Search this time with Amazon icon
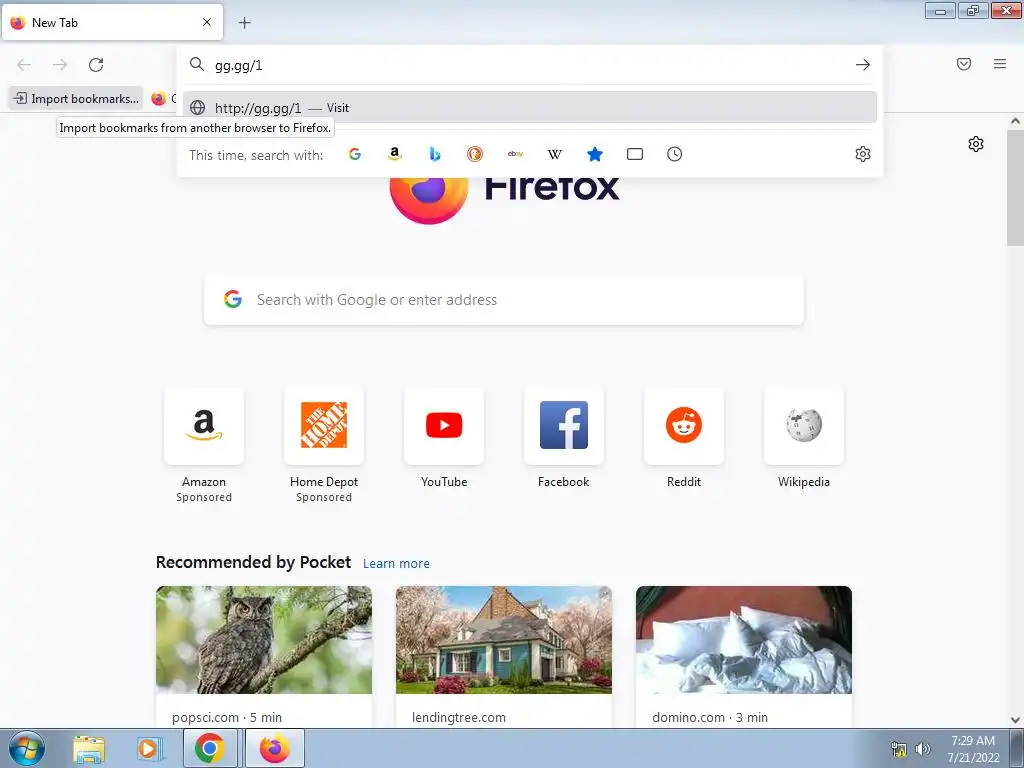The width and height of the screenshot is (1024, 768). point(394,154)
